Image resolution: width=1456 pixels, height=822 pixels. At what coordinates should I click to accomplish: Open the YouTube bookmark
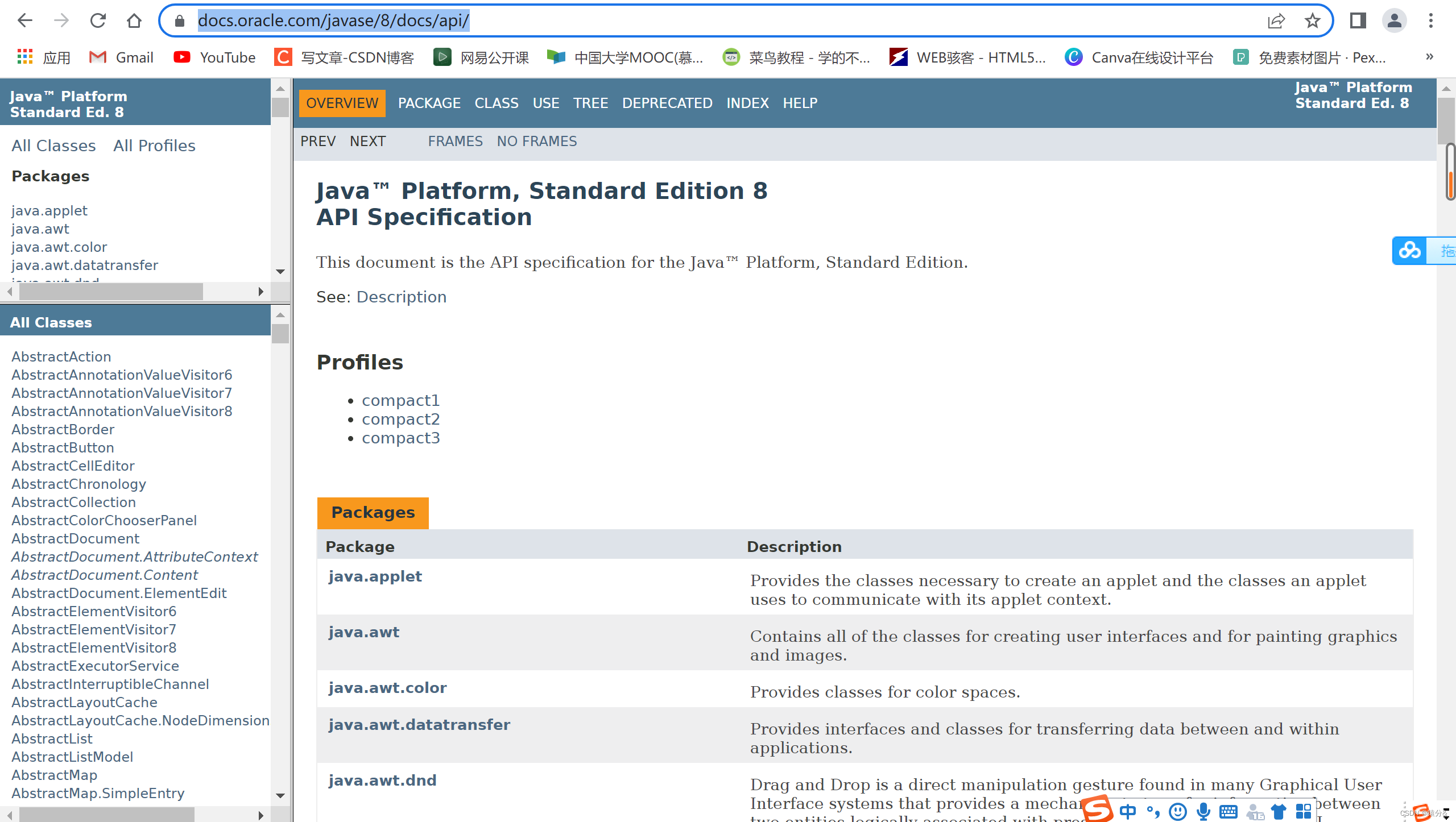tap(214, 57)
